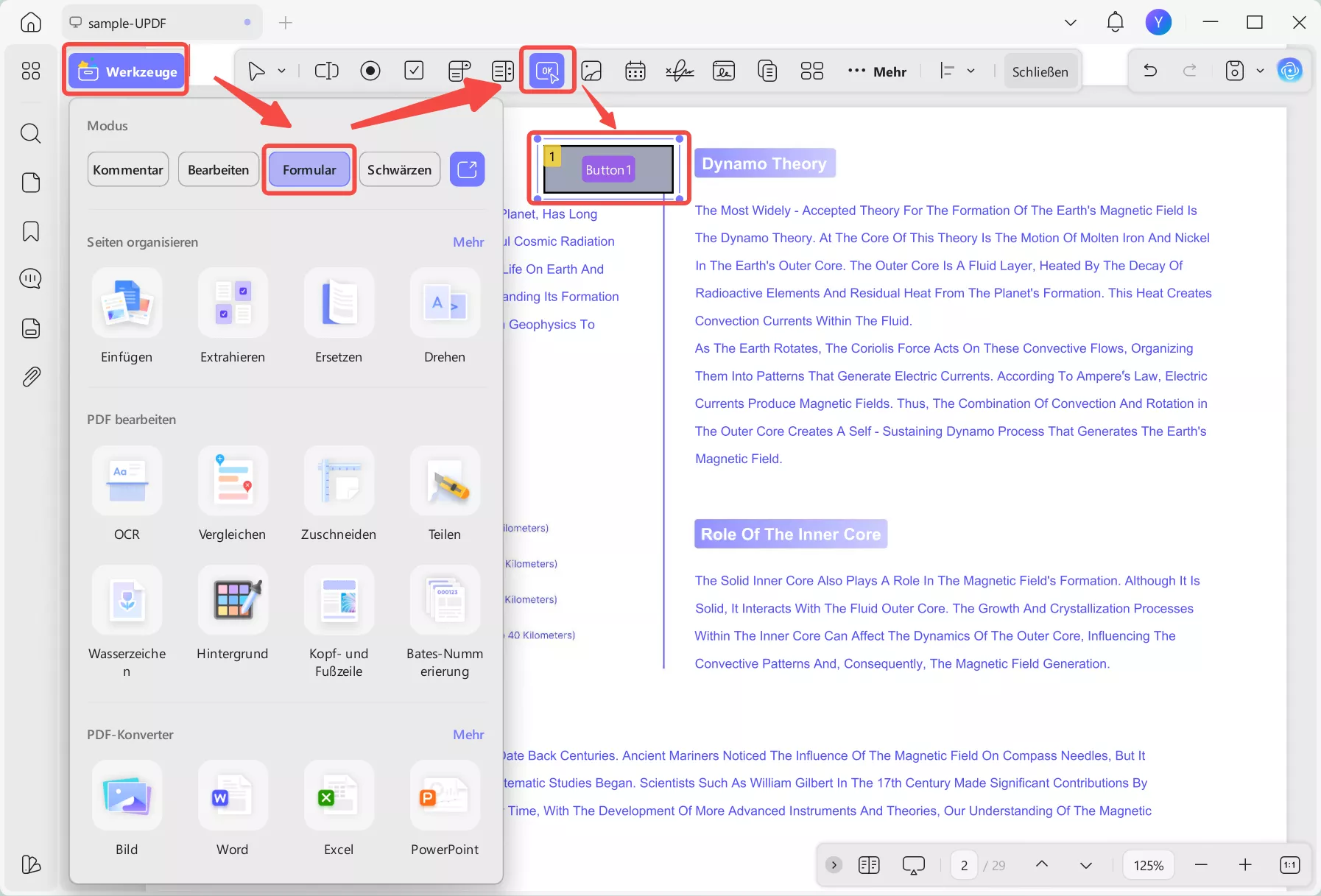Expand the selection arrow tool dropdown

(281, 71)
